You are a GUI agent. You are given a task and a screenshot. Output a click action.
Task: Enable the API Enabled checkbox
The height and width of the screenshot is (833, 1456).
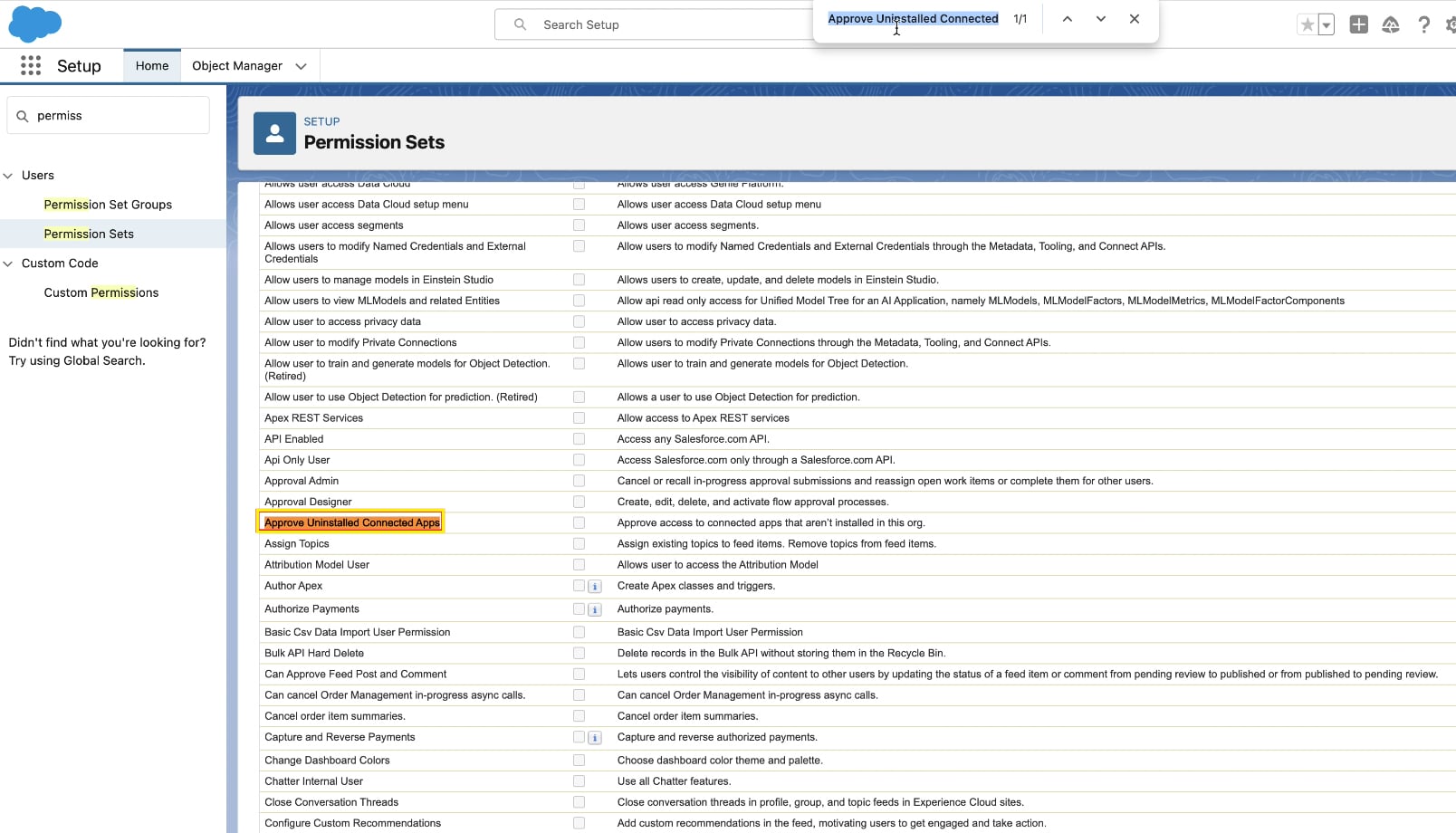click(x=579, y=439)
